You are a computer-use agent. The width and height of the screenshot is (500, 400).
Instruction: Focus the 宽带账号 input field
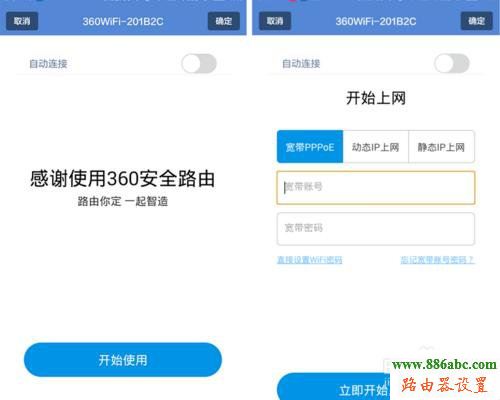tap(376, 187)
